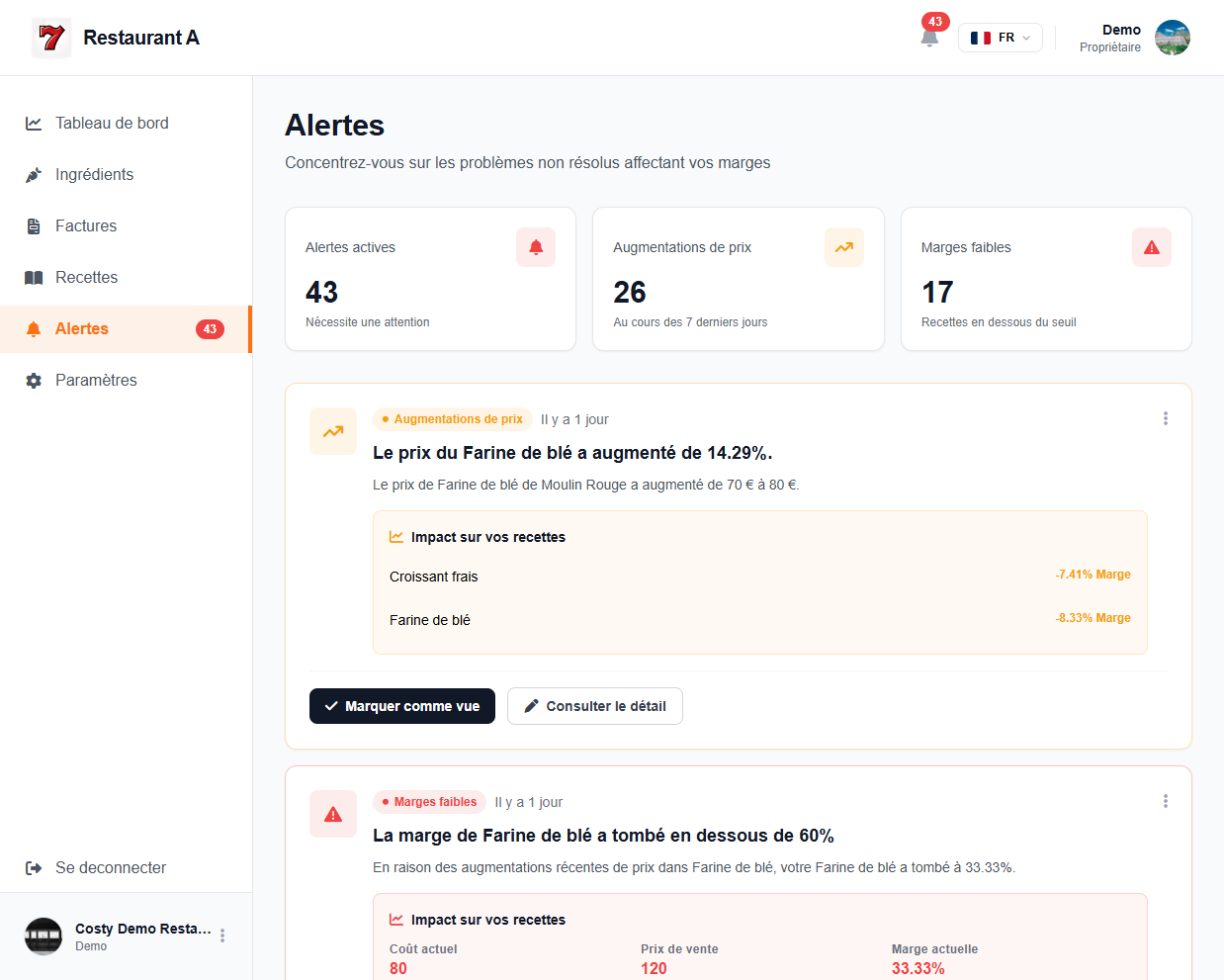Viewport: 1224px width, 980px height.
Task: Open the options menu on the price alert
Action: pos(1166,418)
